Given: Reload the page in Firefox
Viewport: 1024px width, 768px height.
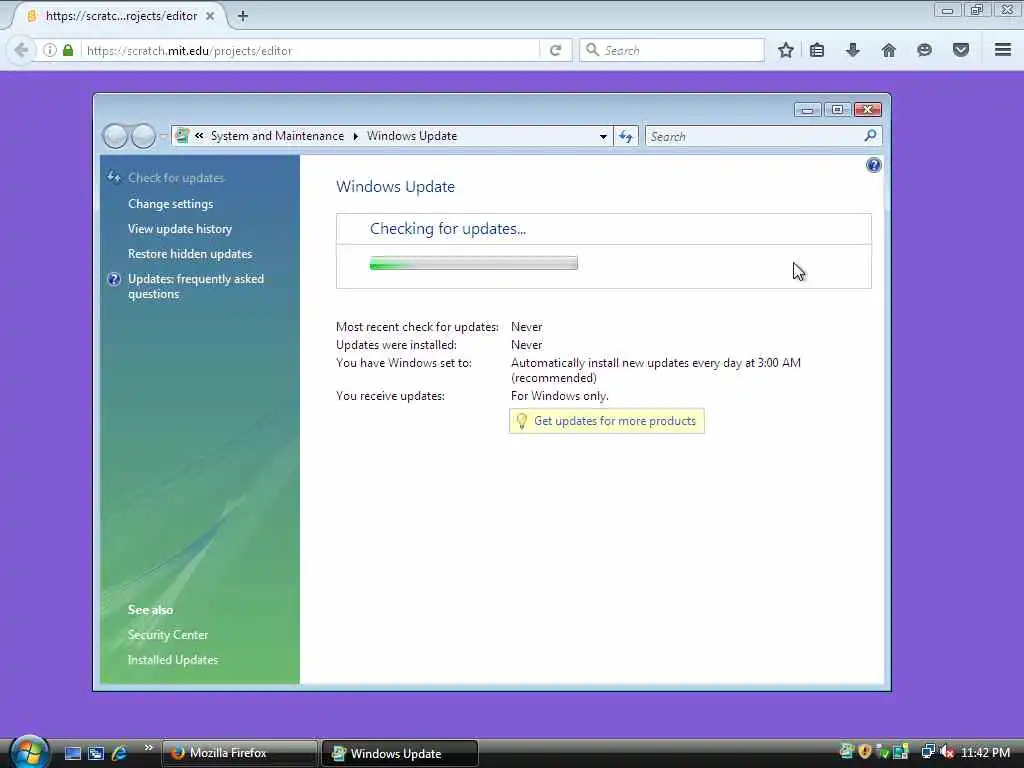Looking at the screenshot, I should tap(555, 50).
